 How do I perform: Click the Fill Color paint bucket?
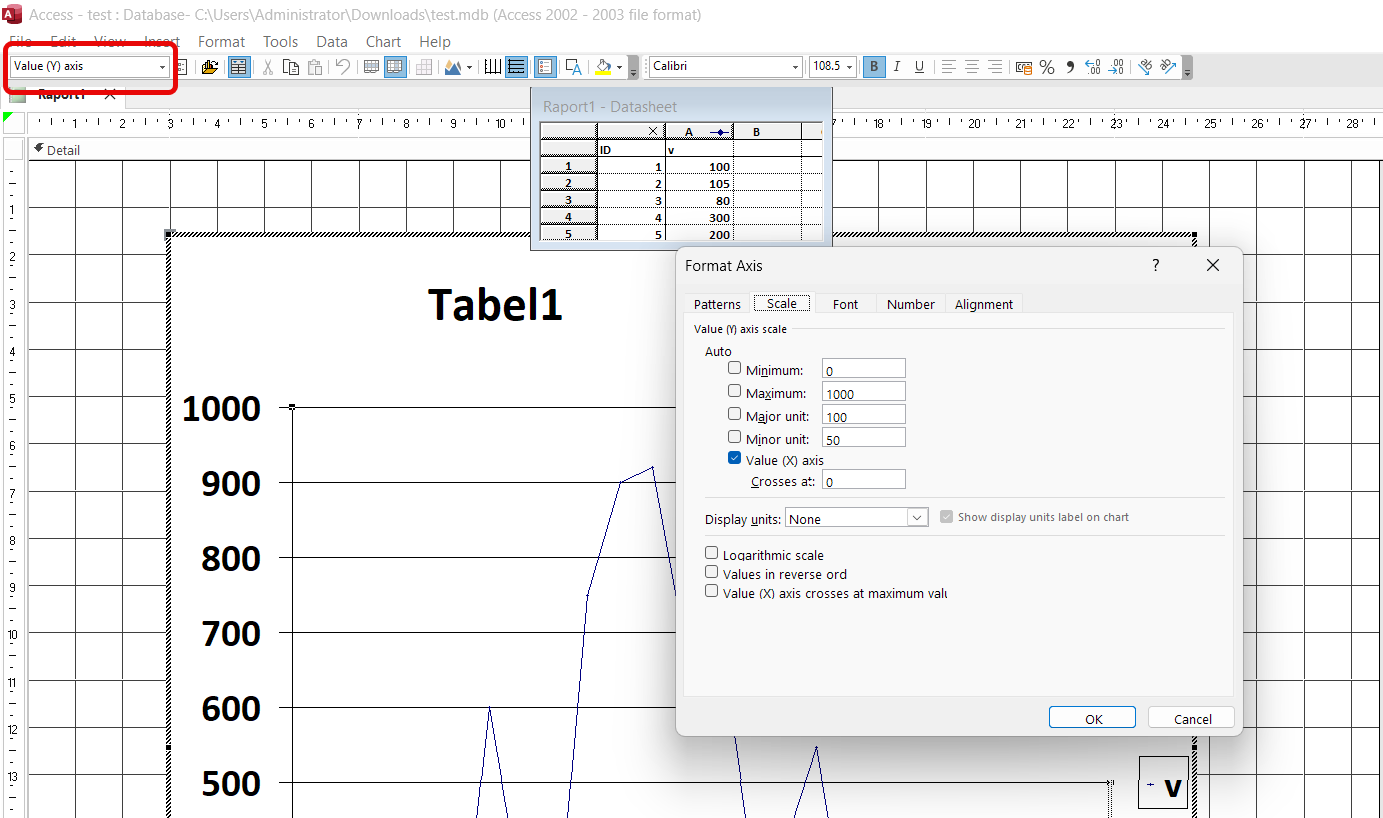pyautogui.click(x=603, y=67)
